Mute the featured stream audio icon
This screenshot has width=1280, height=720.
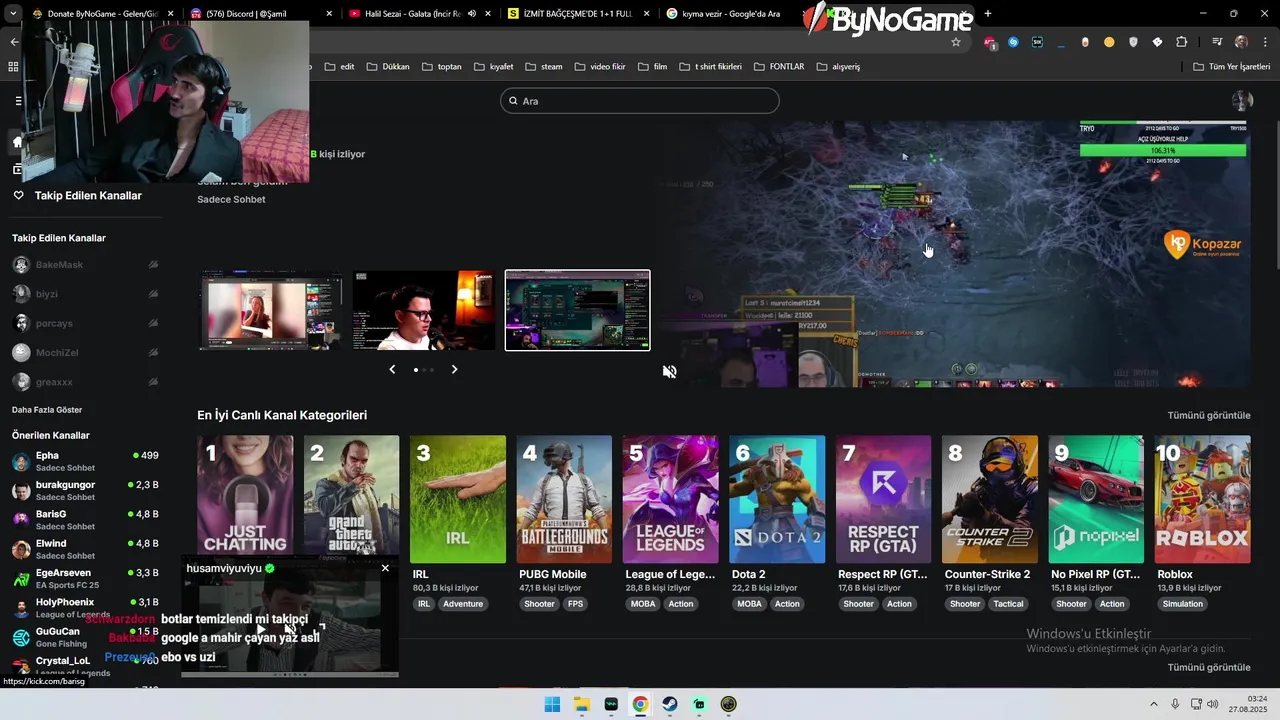coord(669,372)
